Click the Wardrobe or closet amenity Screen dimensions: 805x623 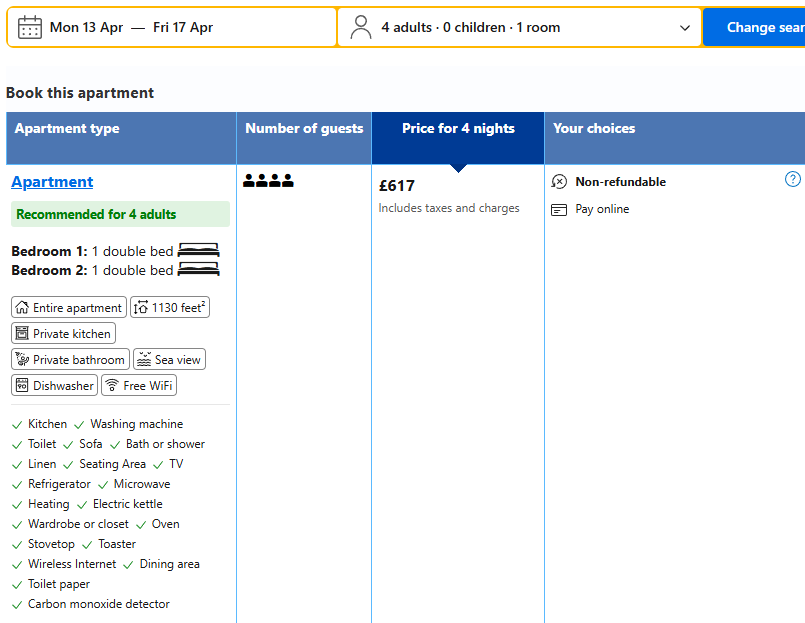point(78,524)
